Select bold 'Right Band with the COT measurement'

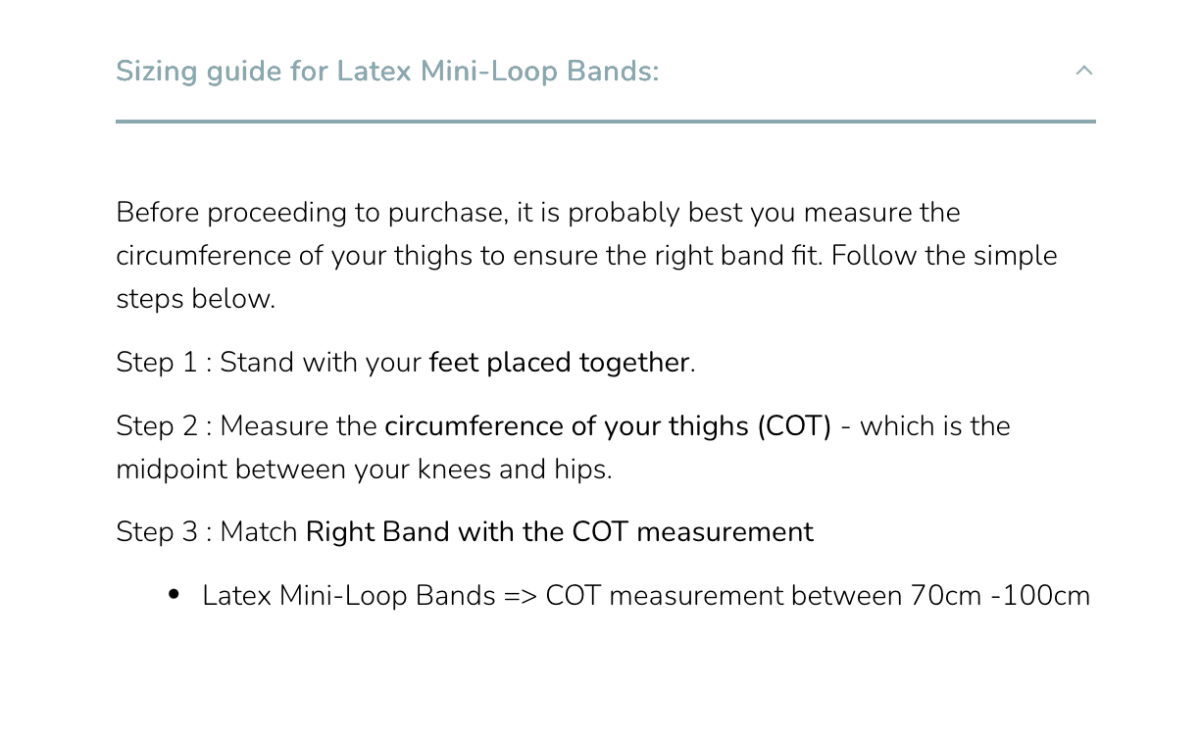pyautogui.click(x=560, y=532)
